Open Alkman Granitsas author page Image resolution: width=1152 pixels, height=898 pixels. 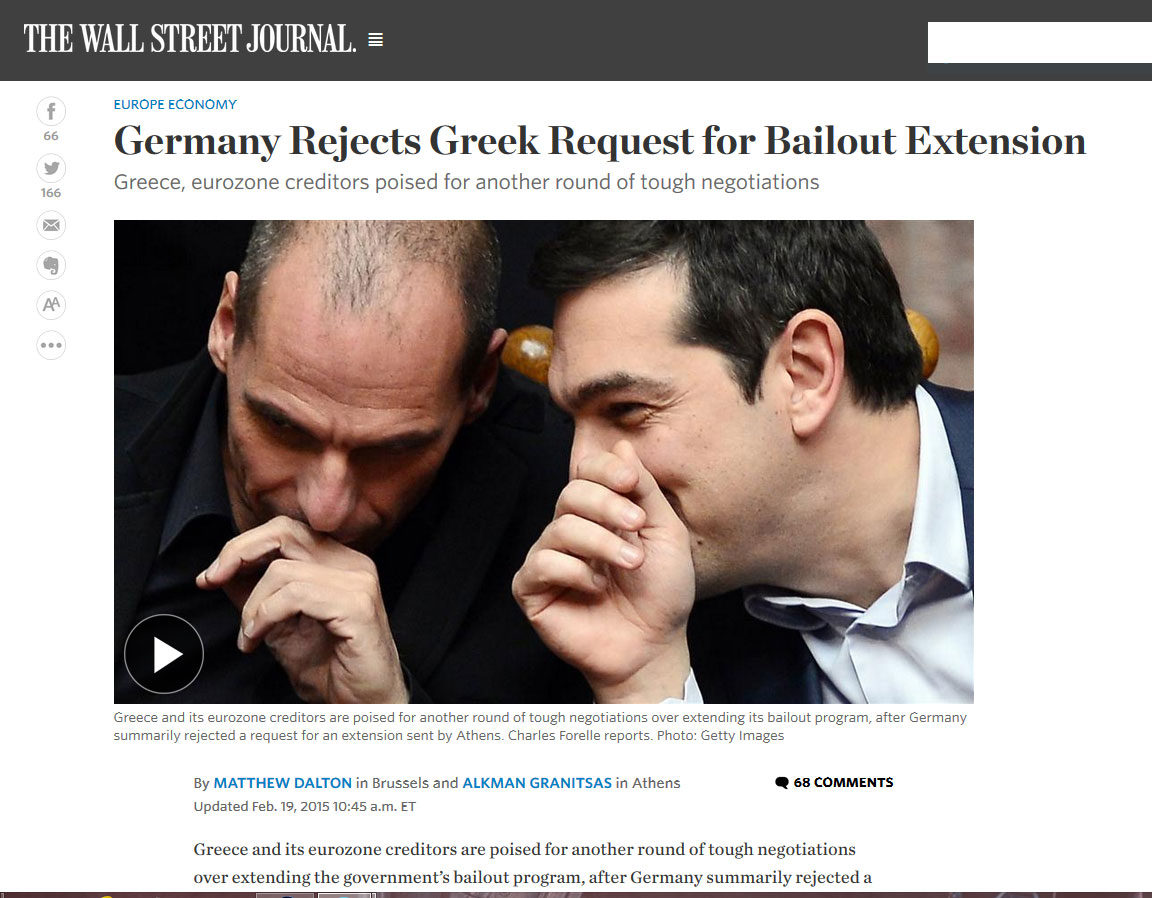click(536, 783)
